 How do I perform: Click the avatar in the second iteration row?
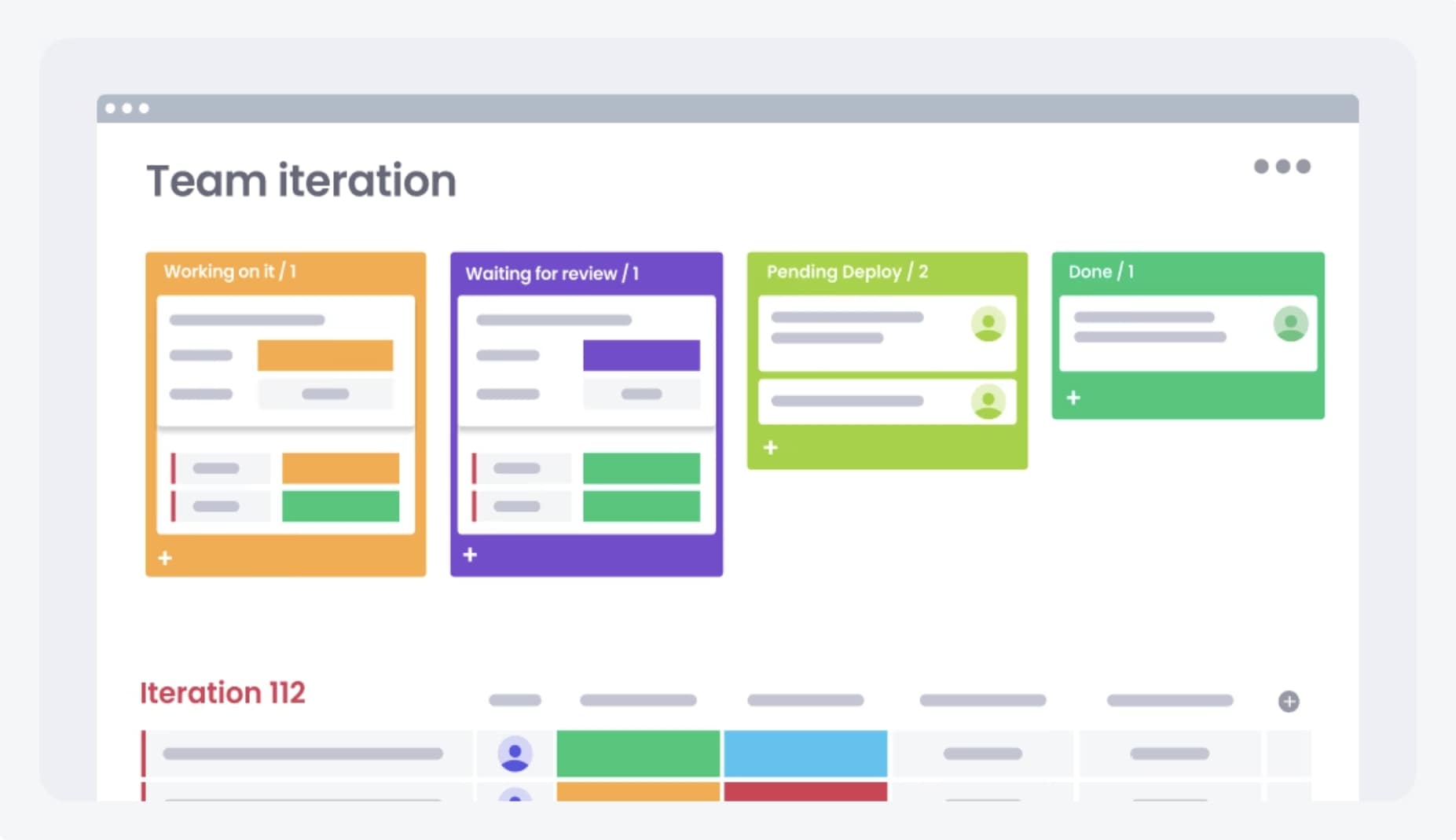(x=515, y=795)
